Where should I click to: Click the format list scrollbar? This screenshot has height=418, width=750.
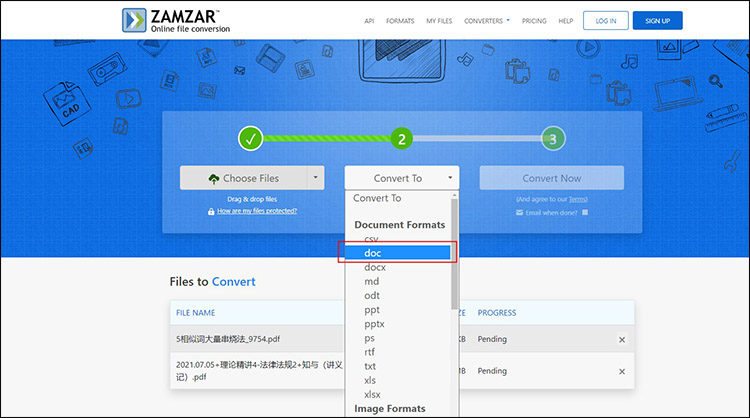point(454,253)
